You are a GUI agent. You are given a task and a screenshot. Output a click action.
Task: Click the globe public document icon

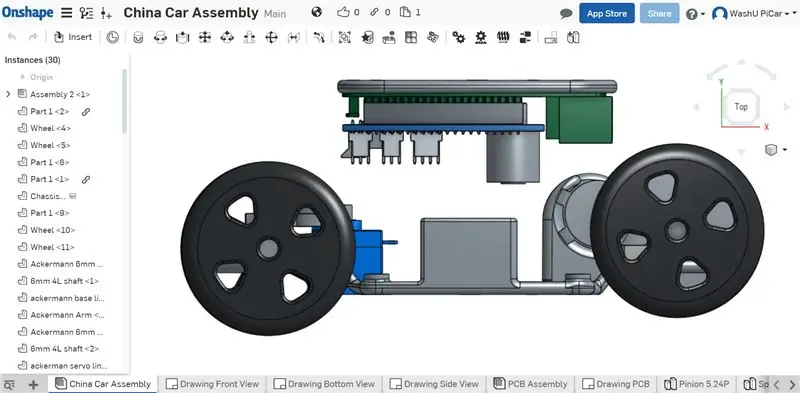[x=317, y=12]
